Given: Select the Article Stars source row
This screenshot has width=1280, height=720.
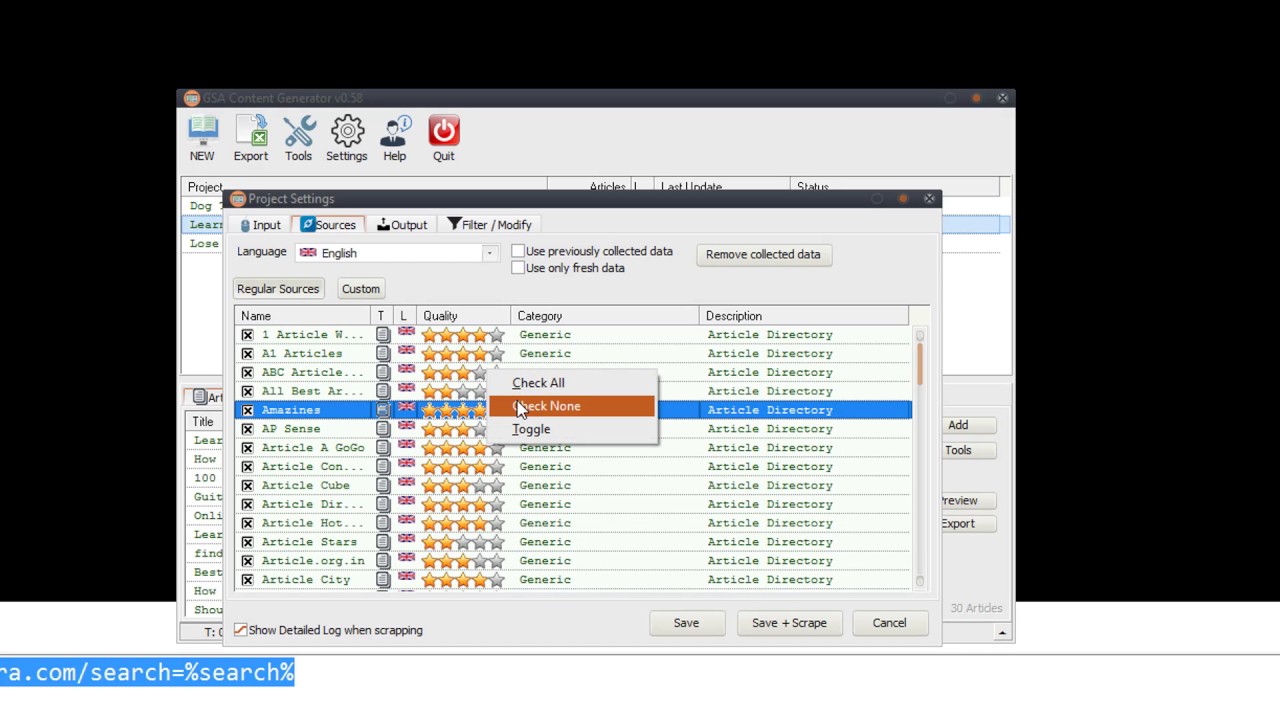Looking at the screenshot, I should (573, 542).
